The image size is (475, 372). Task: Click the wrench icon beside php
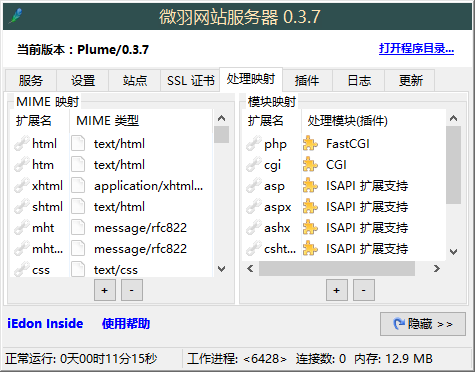pyautogui.click(x=254, y=144)
